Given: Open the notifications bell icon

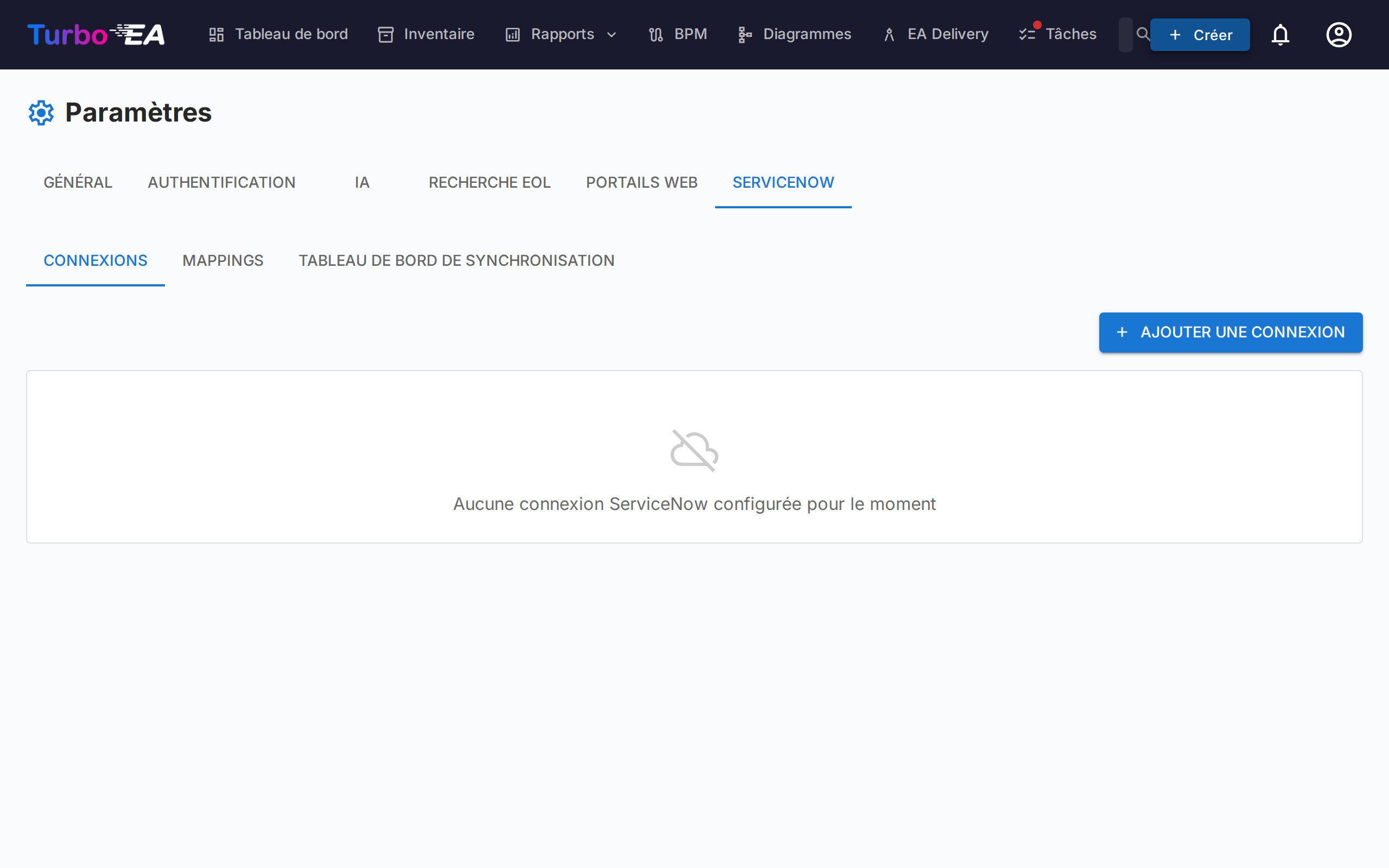Looking at the screenshot, I should (1280, 34).
